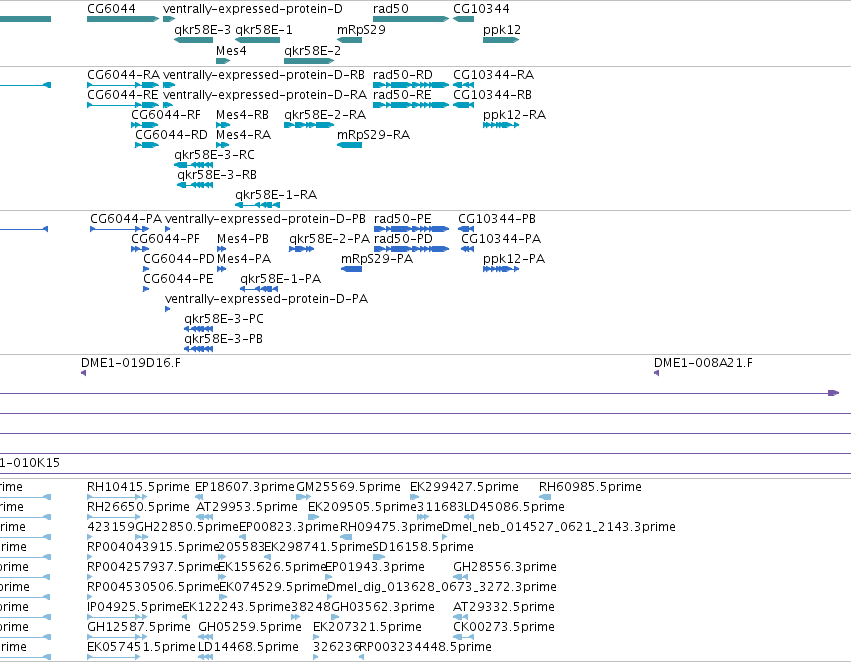Click the RH60985.5prime EST glyph
The width and height of the screenshot is (851, 662).
[545, 497]
